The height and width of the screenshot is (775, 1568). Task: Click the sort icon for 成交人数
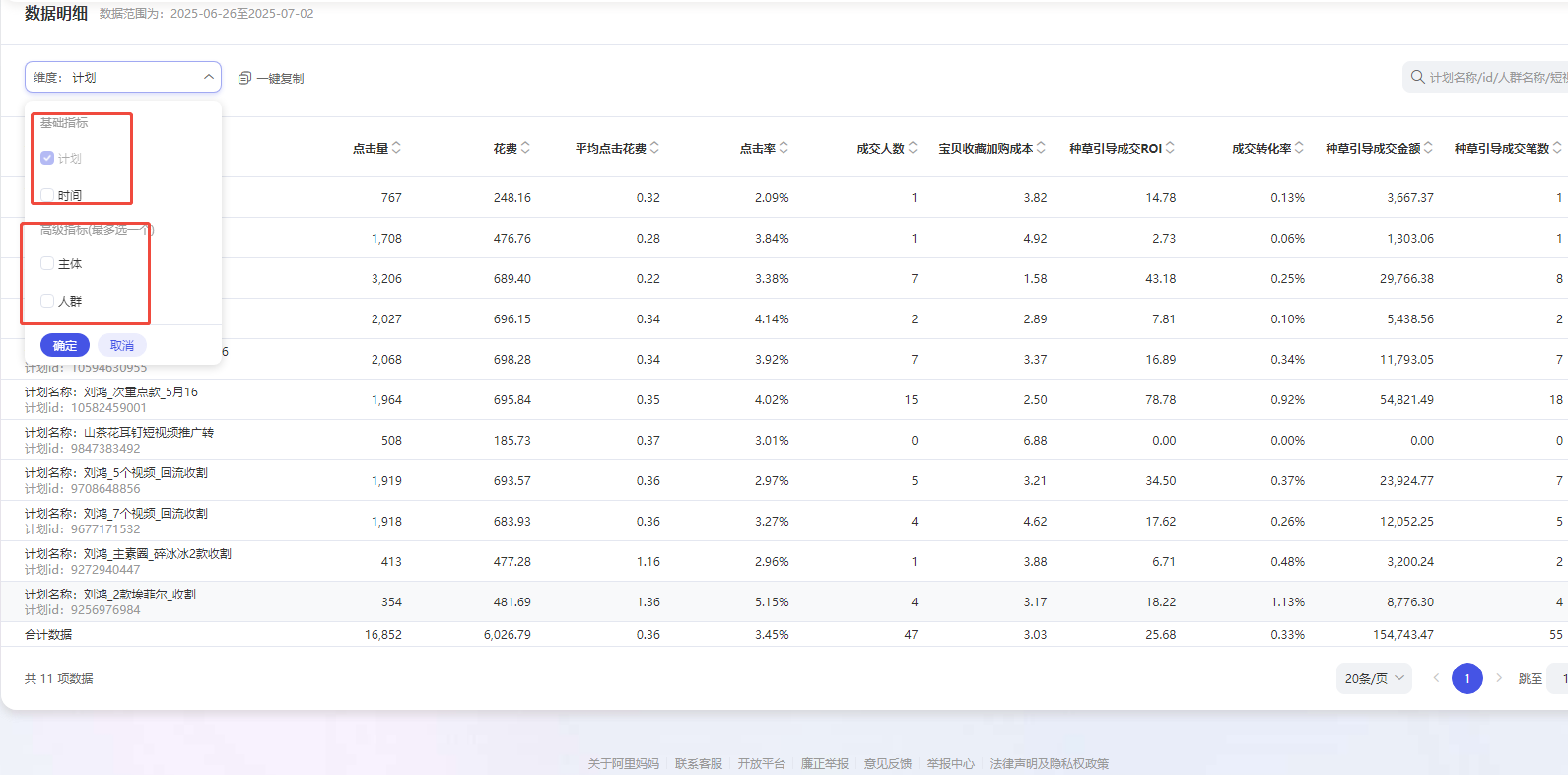pyautogui.click(x=913, y=148)
